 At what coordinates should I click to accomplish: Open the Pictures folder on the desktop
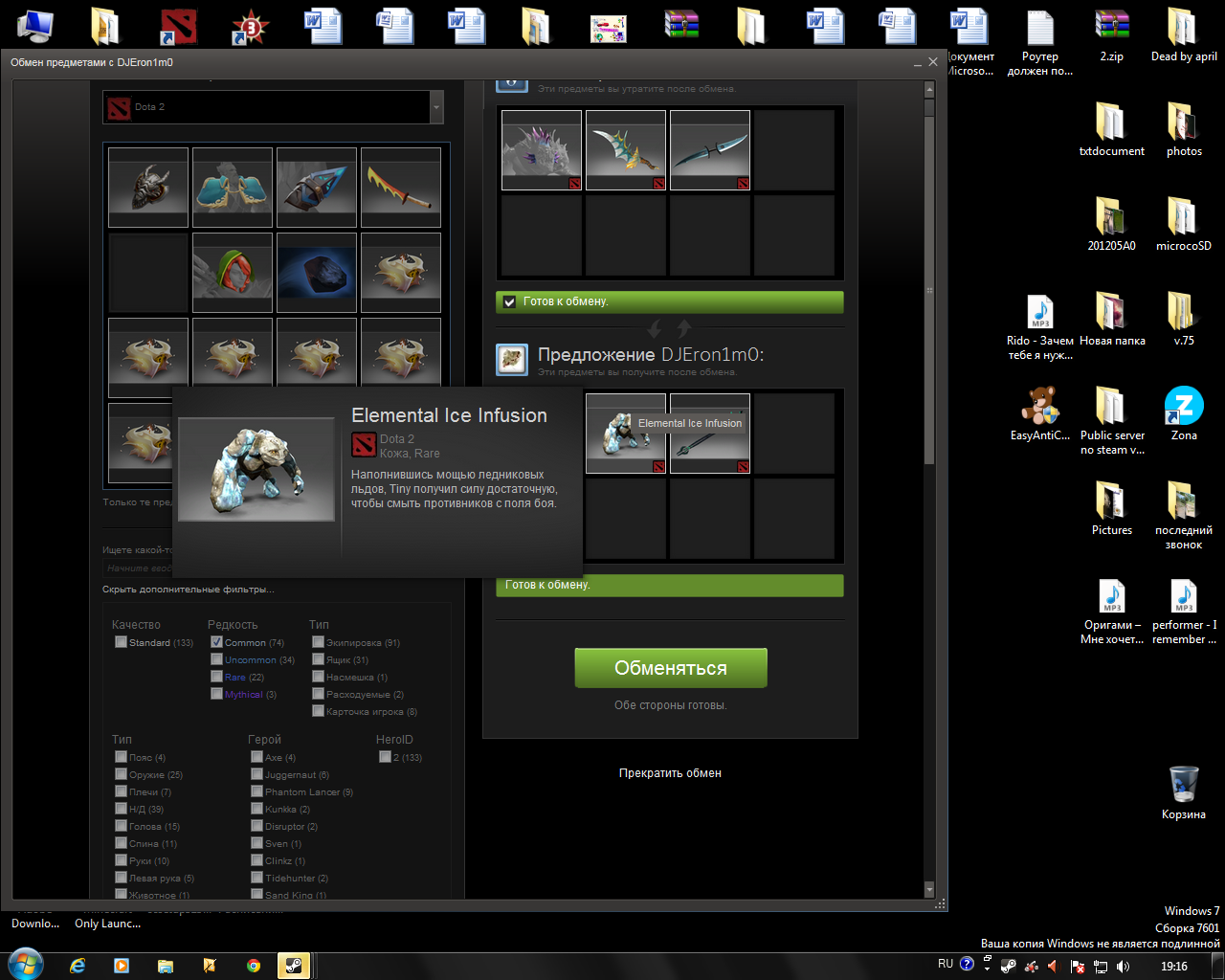[1112, 508]
